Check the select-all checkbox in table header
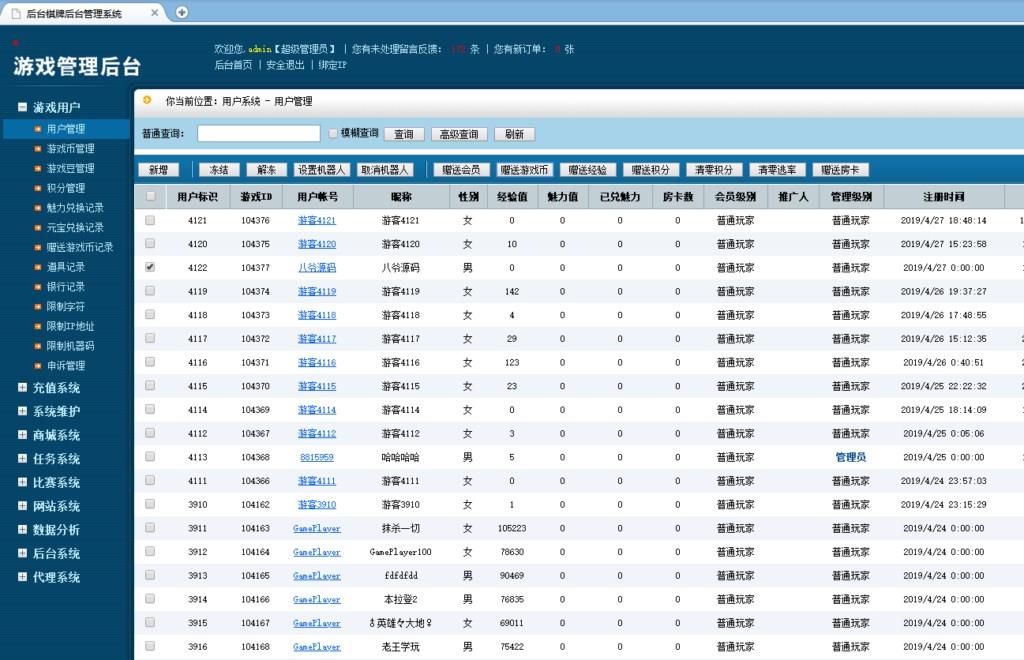The image size is (1024, 660). tap(151, 196)
